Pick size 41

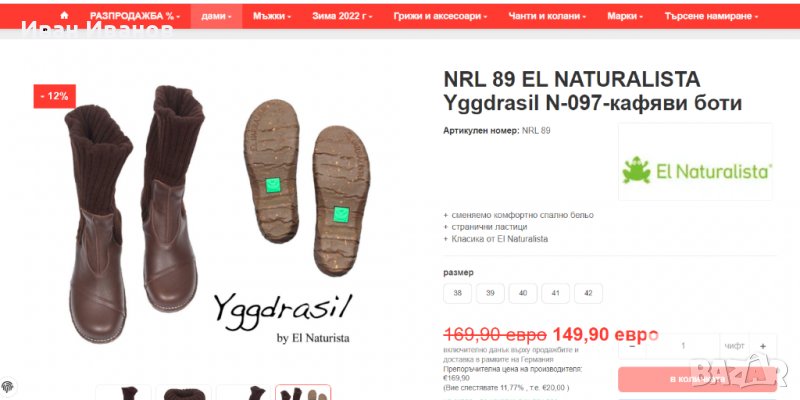(556, 293)
